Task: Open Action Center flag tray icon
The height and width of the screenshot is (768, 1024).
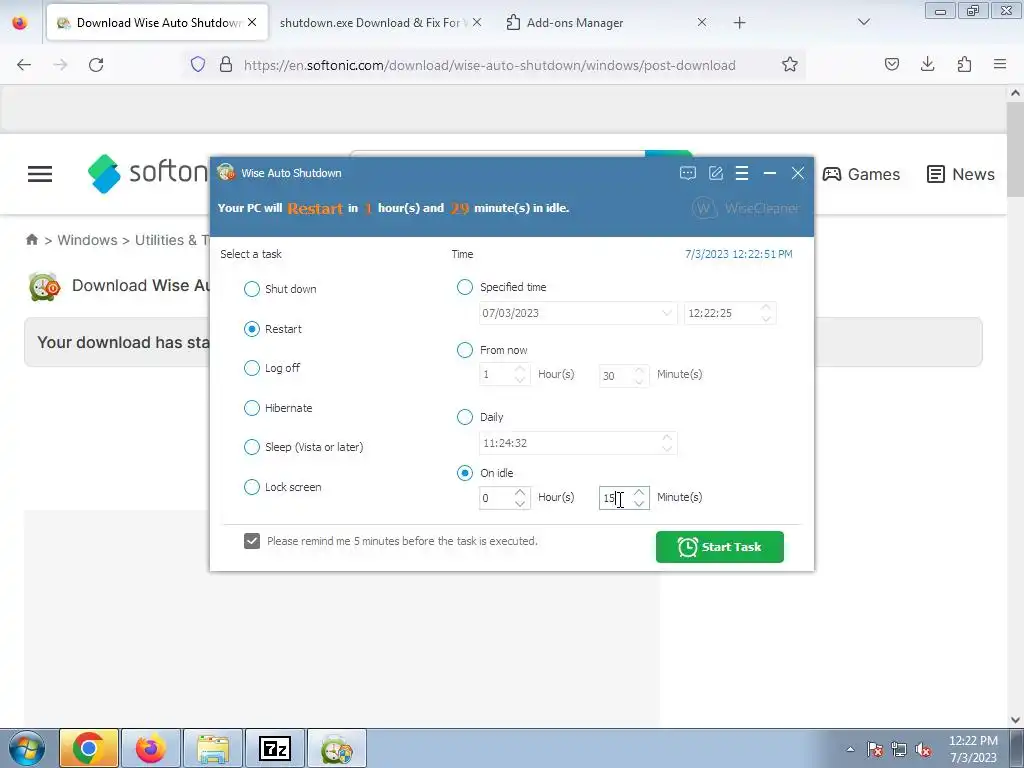Action: (x=875, y=750)
